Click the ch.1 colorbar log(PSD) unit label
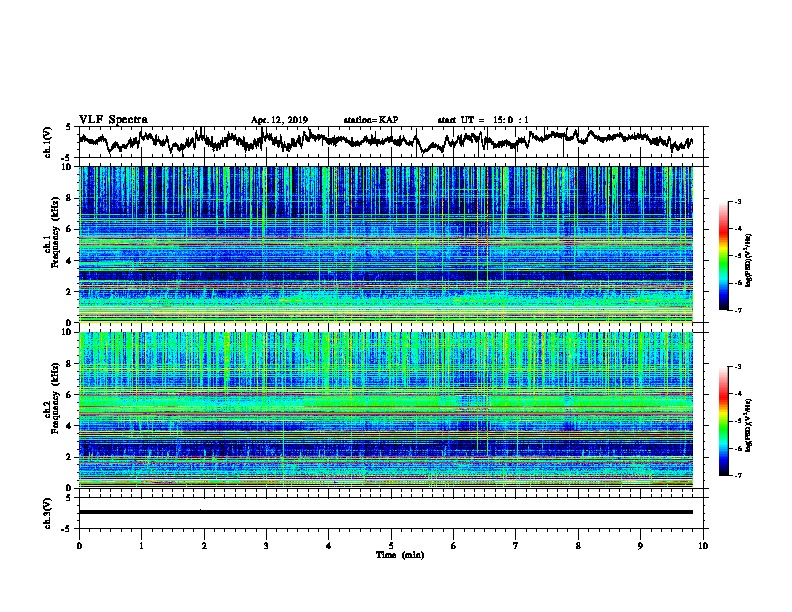792x612 pixels. pyautogui.click(x=749, y=260)
